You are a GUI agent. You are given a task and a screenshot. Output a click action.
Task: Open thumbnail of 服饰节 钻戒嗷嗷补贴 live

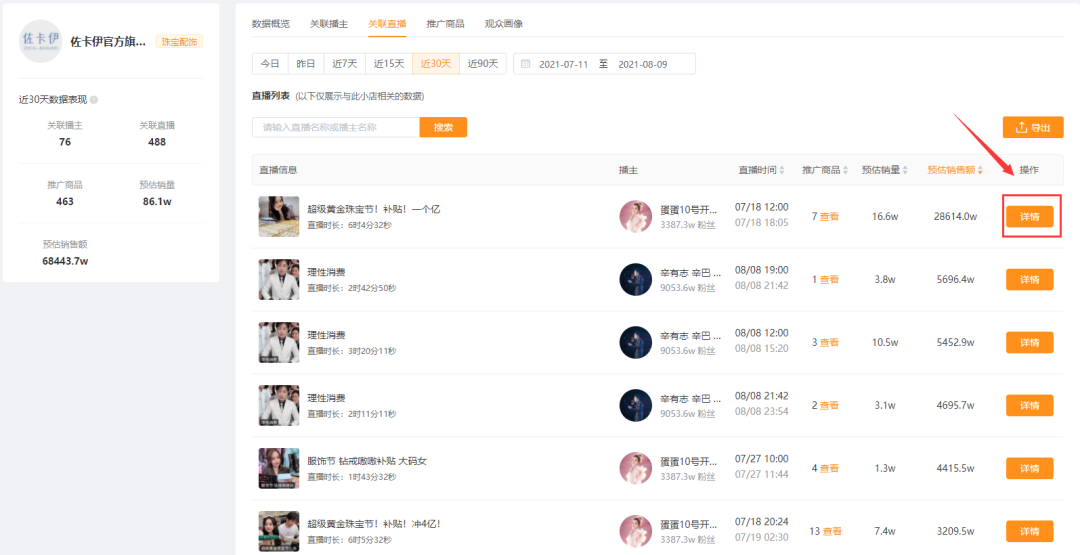pos(279,468)
